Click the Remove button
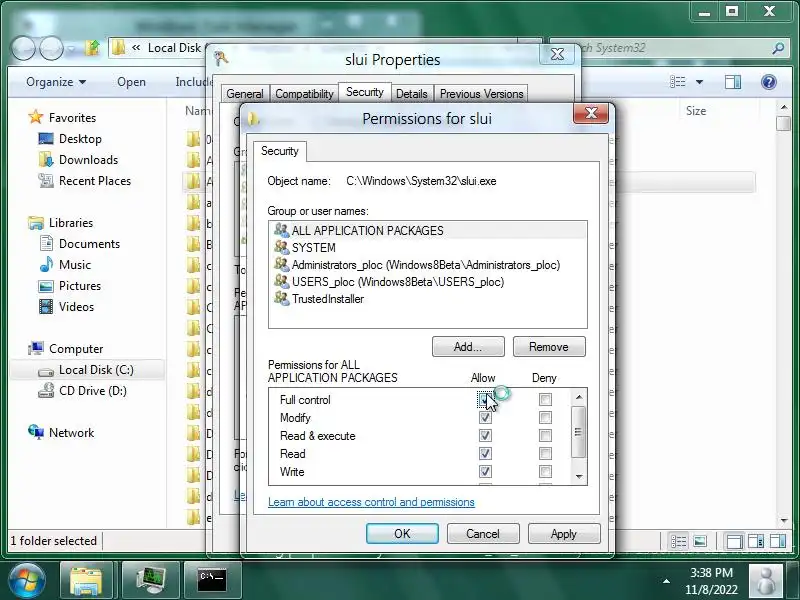This screenshot has width=800, height=600. (x=549, y=347)
